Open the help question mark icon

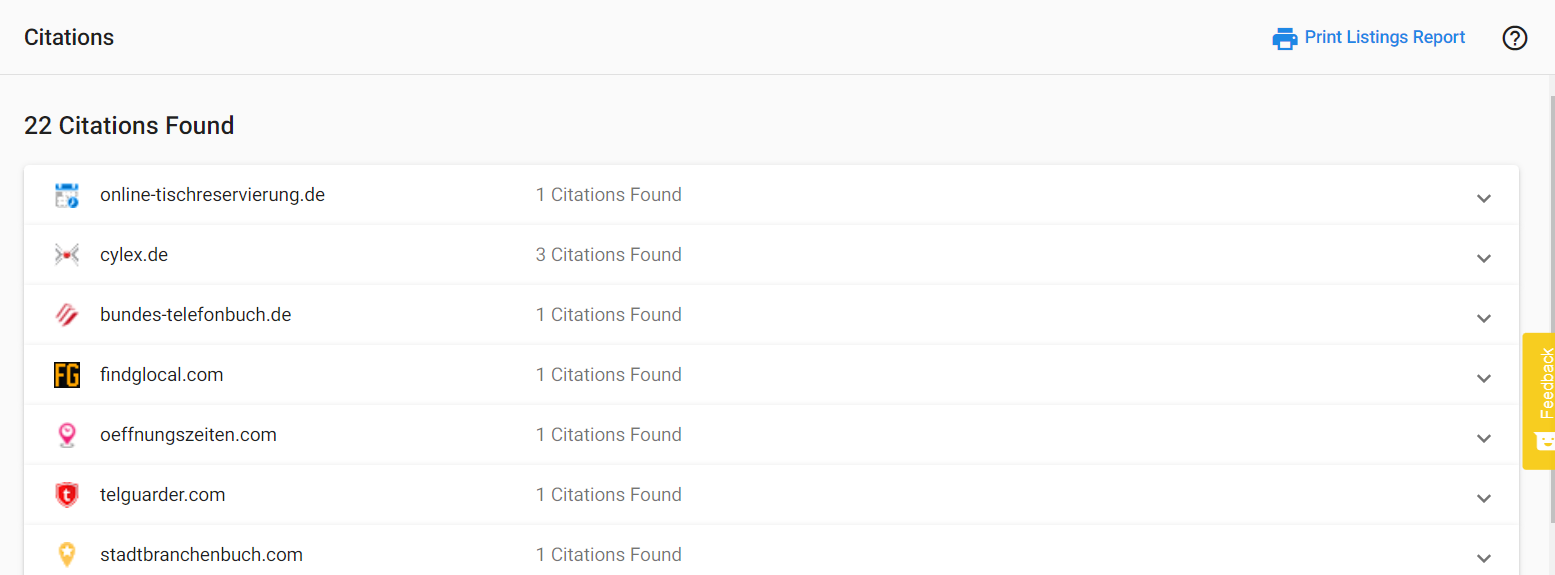[x=1515, y=38]
